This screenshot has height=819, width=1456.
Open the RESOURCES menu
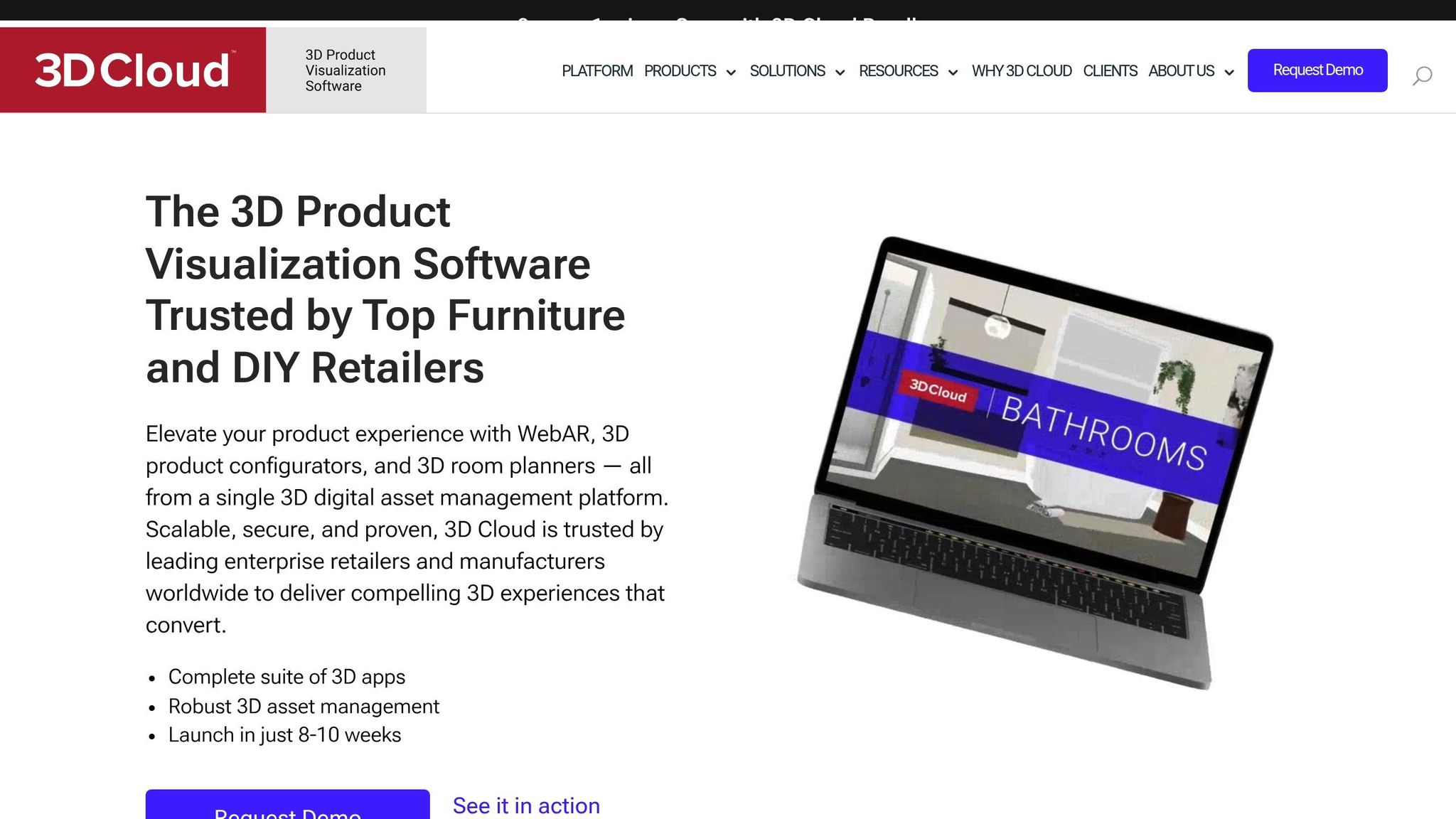tap(898, 71)
